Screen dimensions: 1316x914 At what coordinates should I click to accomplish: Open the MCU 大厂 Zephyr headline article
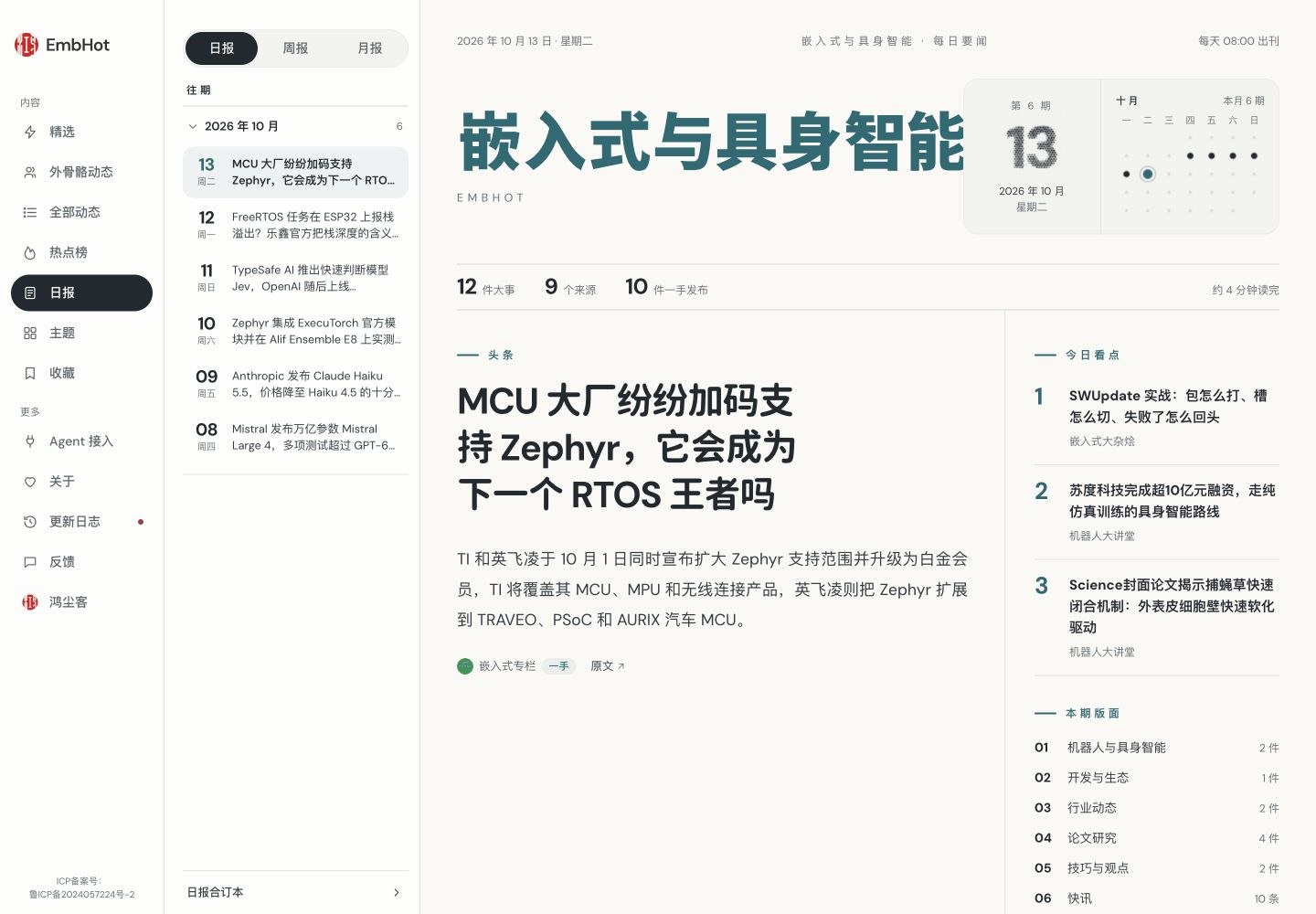point(626,448)
